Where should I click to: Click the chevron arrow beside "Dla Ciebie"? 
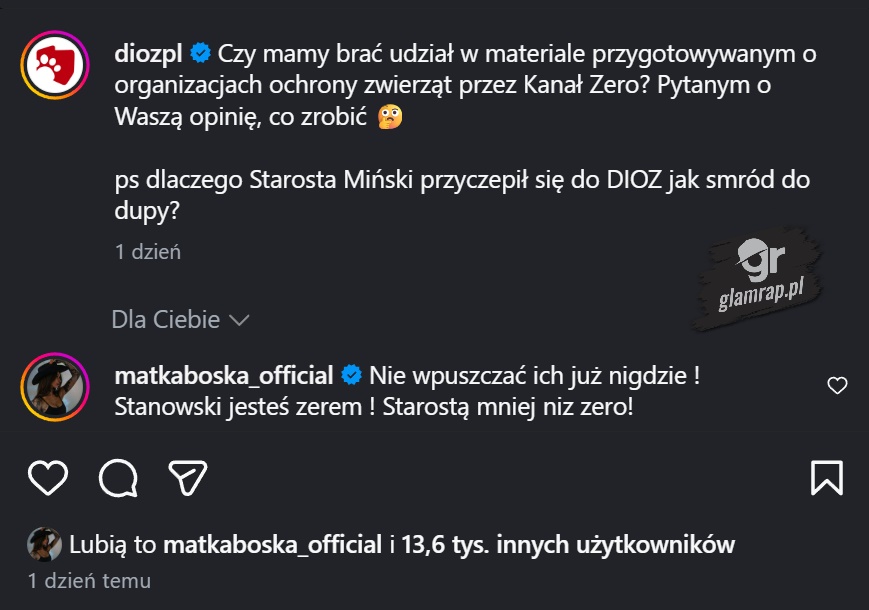click(x=239, y=321)
